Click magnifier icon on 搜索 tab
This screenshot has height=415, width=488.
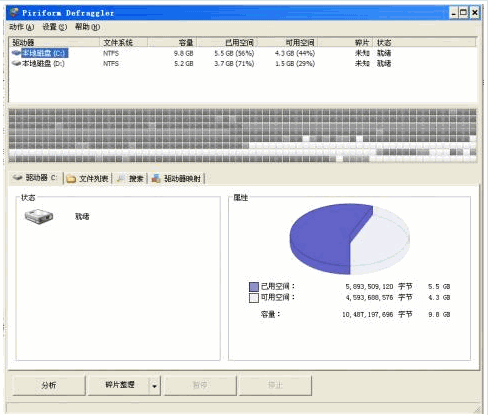121,178
